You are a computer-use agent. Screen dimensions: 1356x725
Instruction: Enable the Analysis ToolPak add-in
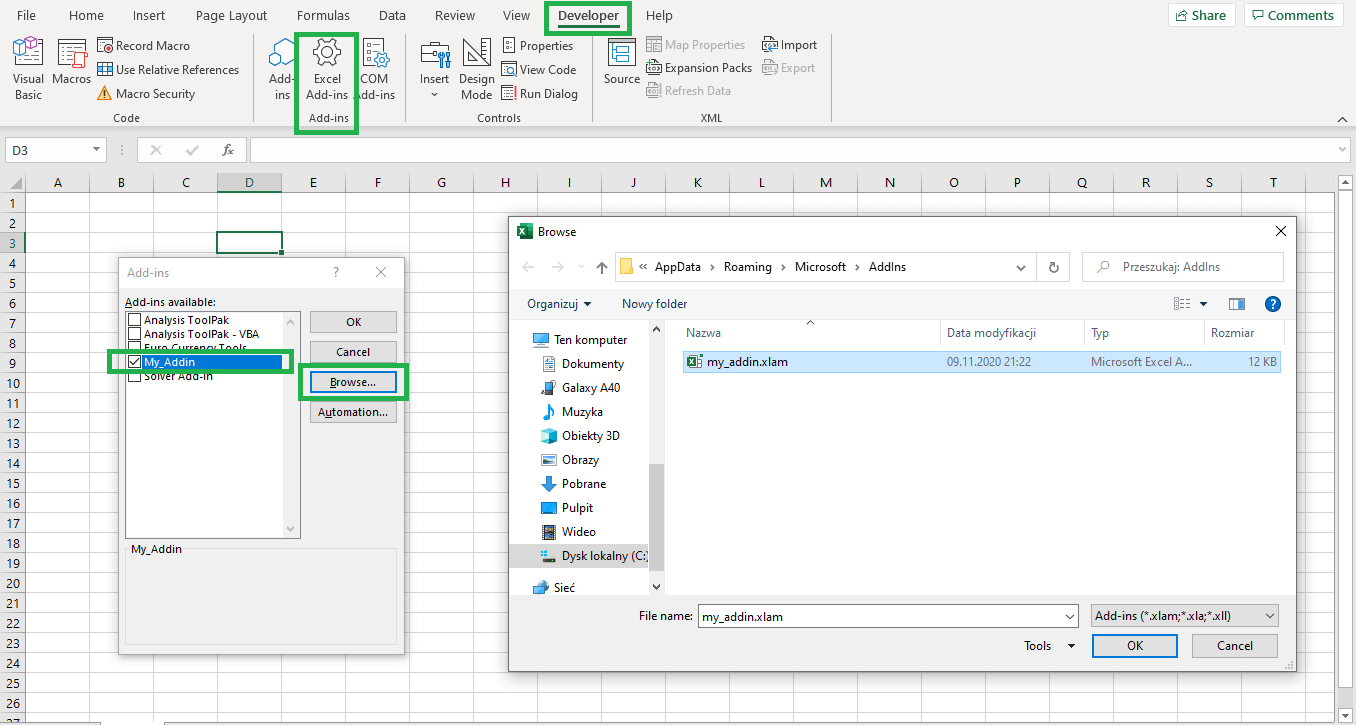(x=136, y=319)
